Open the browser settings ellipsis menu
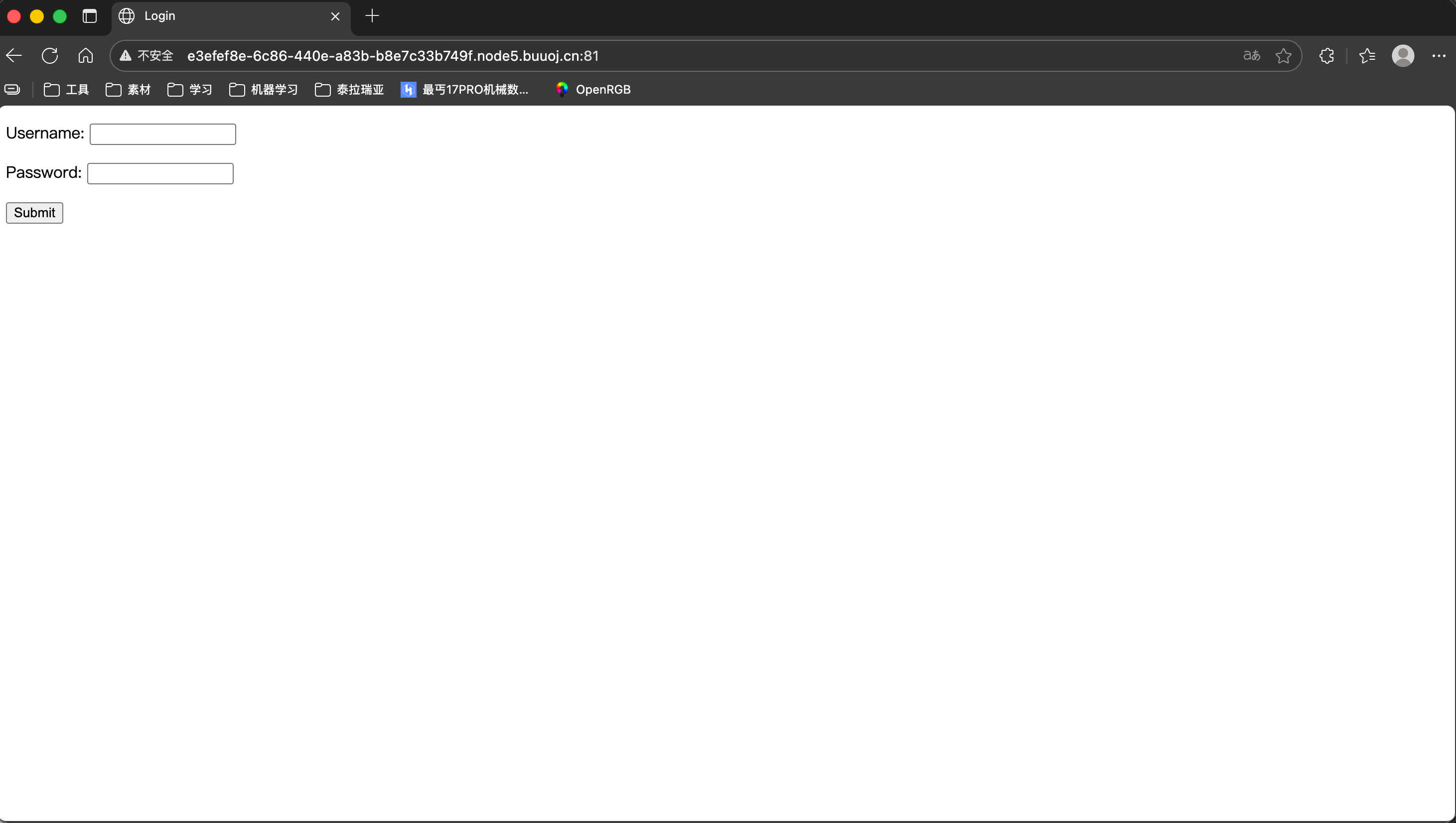This screenshot has height=823, width=1456. click(x=1439, y=55)
